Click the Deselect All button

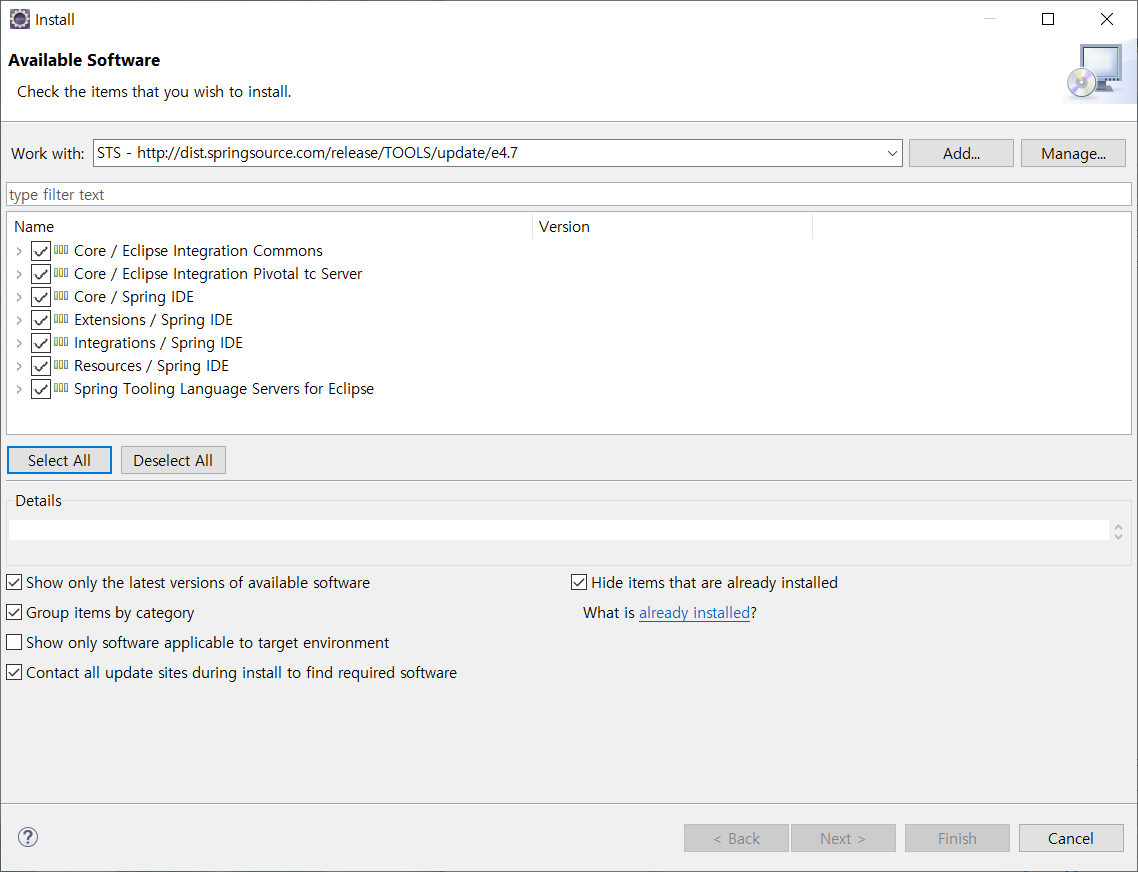[x=173, y=460]
